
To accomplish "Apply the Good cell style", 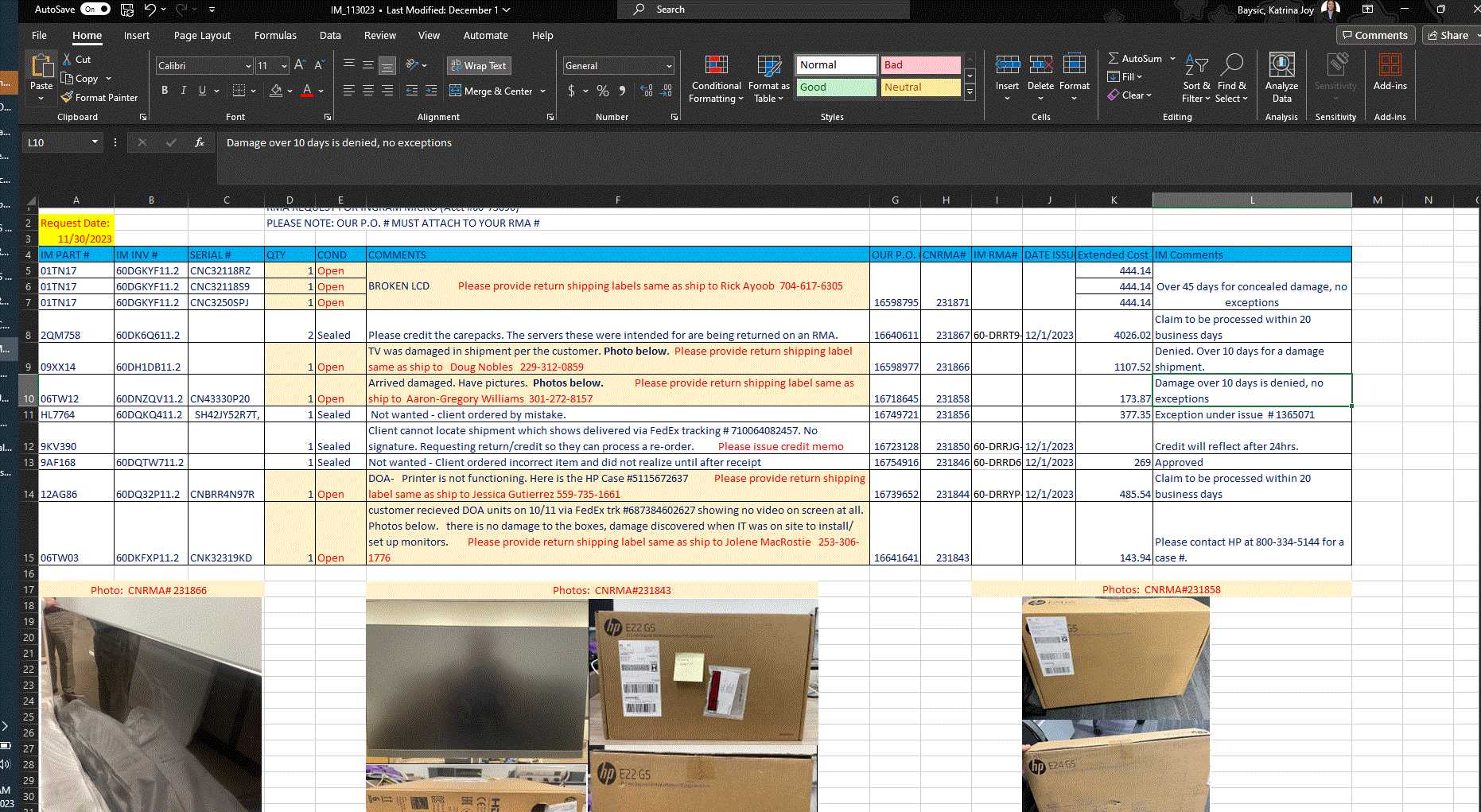I will [836, 87].
